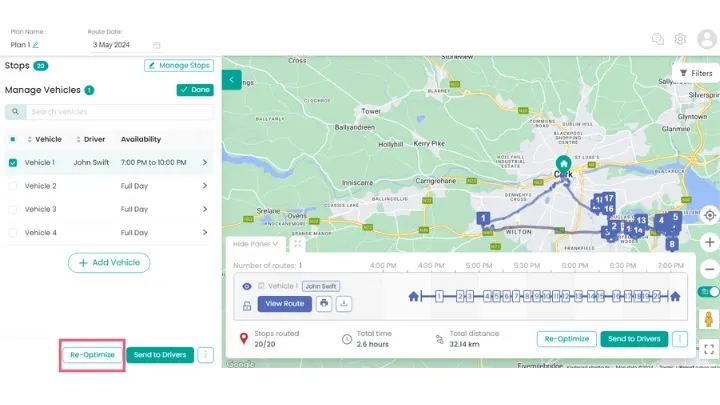Open the three-dot menu beside Send to Drivers in sidebar

[205, 355]
